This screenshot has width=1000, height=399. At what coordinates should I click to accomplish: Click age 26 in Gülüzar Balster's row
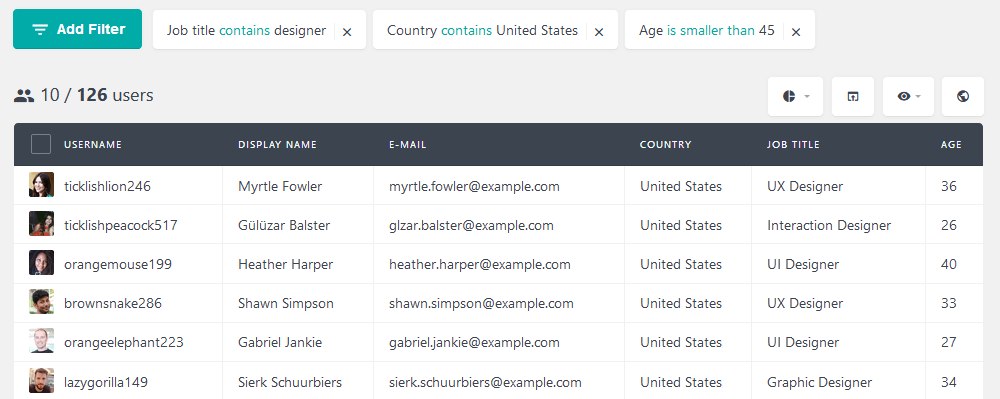pyautogui.click(x=949, y=225)
